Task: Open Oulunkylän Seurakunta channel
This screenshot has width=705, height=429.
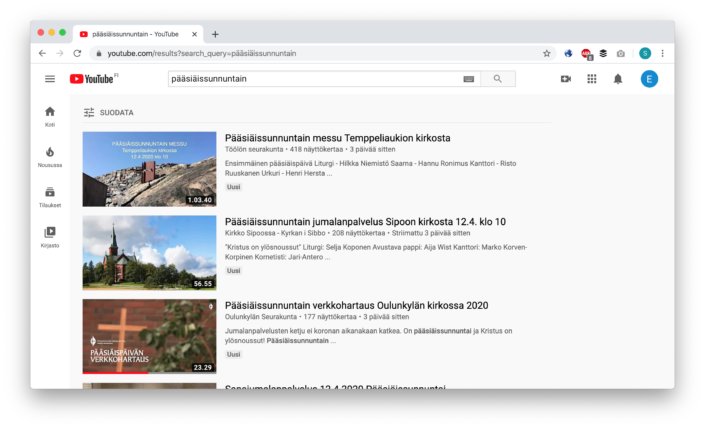Action: 261,317
